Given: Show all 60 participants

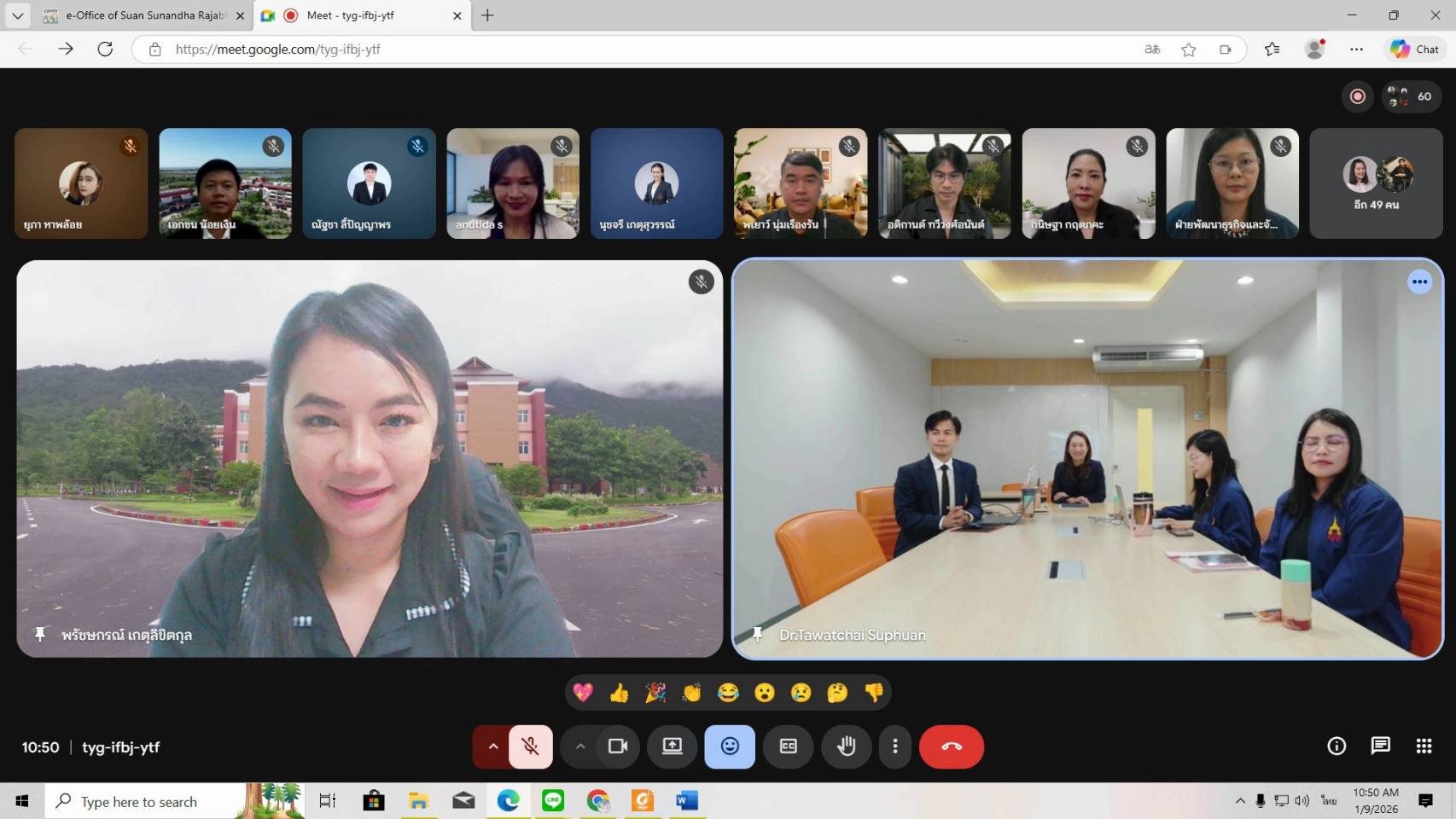Looking at the screenshot, I should (x=1412, y=96).
